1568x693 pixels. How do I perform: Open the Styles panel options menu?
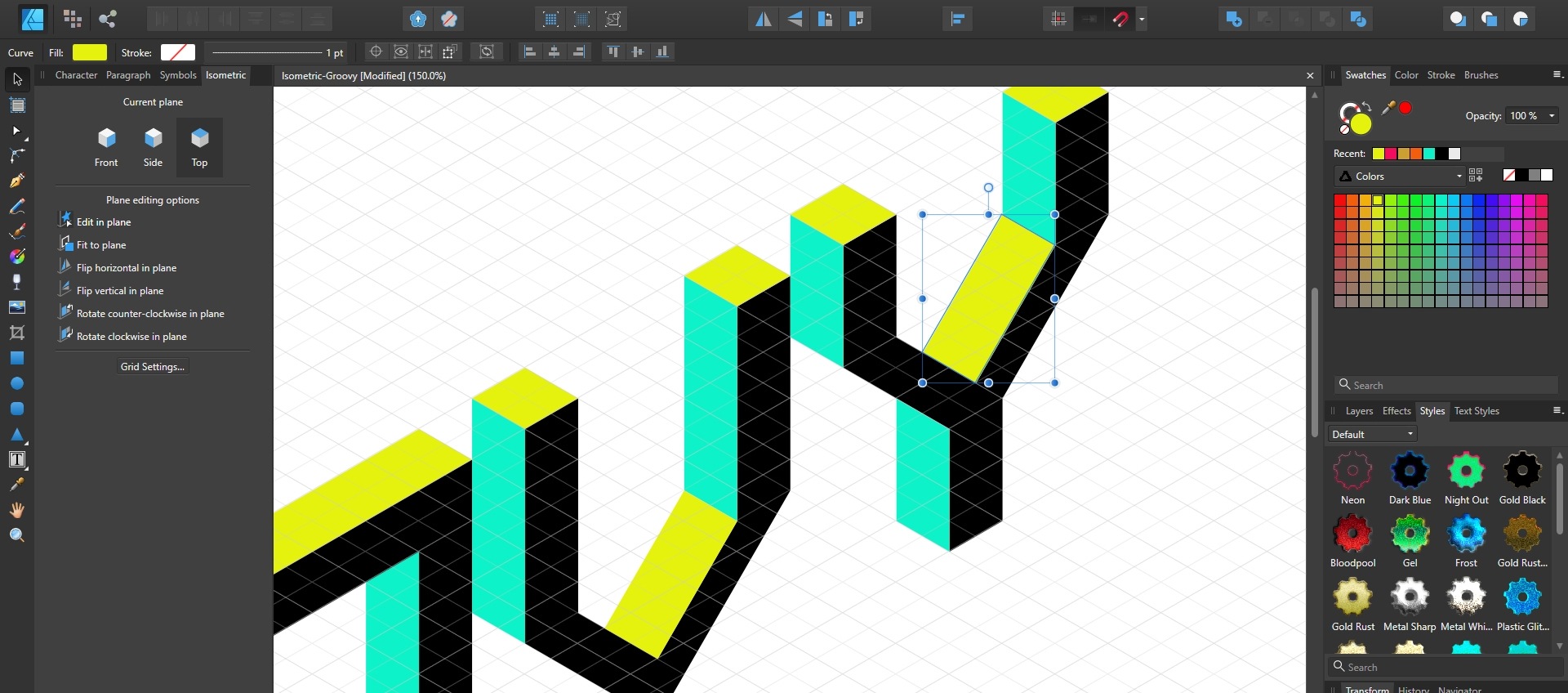pyautogui.click(x=1557, y=410)
